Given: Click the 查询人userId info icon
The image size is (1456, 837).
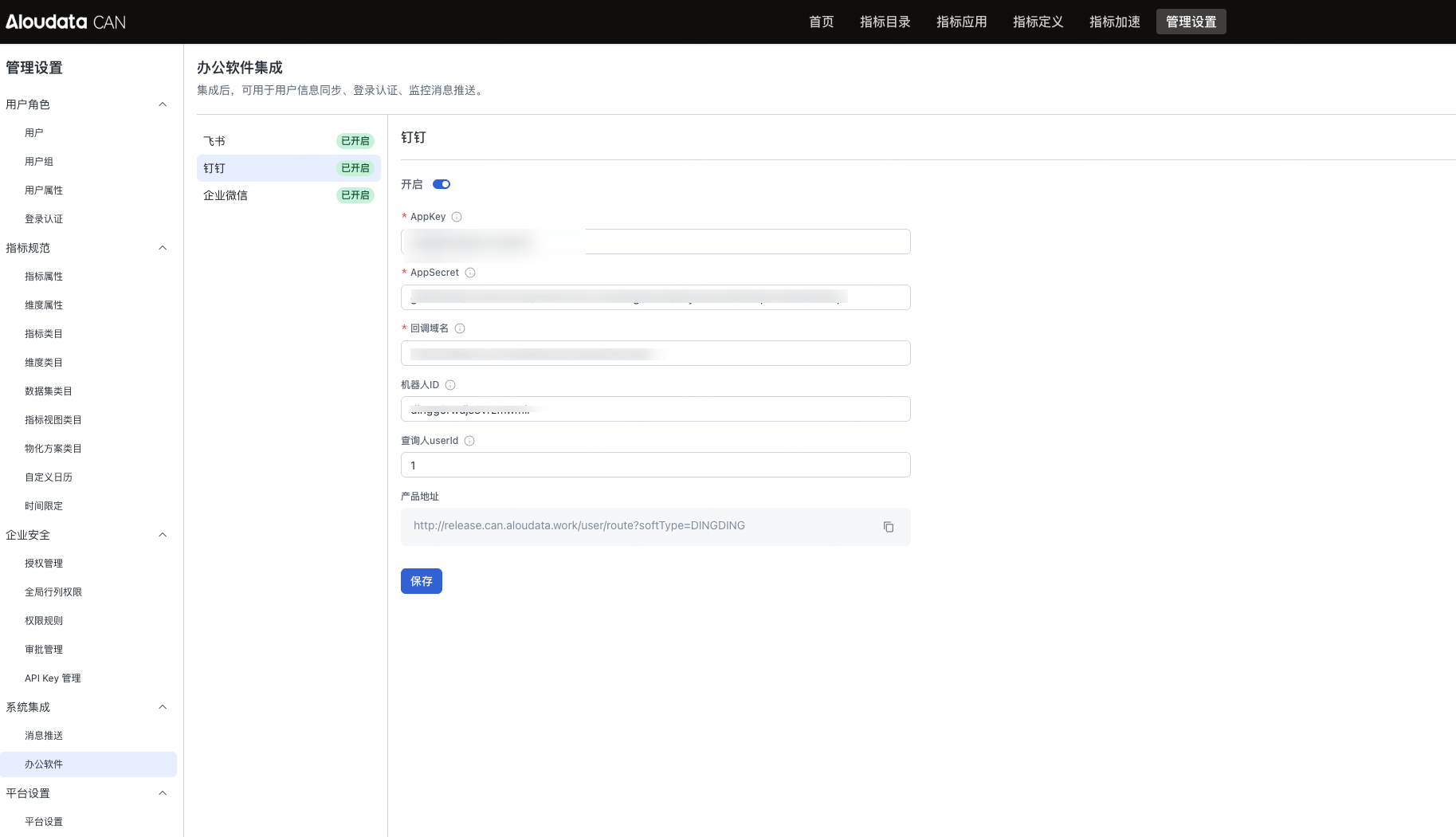Looking at the screenshot, I should (x=469, y=441).
